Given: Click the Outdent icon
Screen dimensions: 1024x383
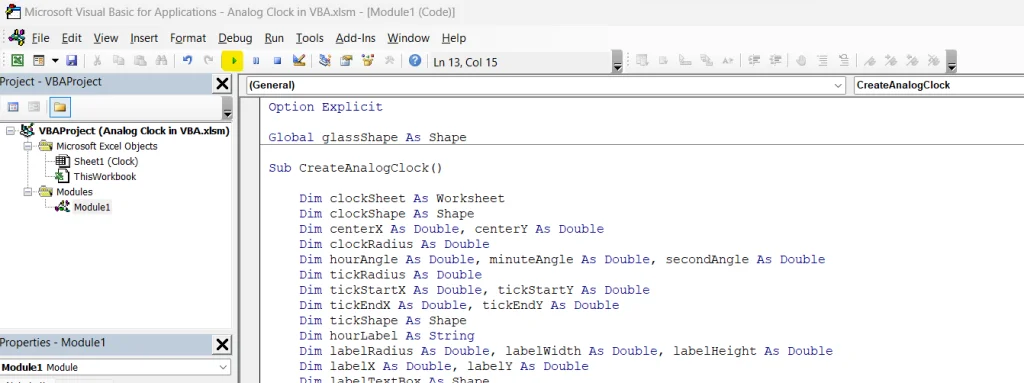Looking at the screenshot, I should coord(775,61).
